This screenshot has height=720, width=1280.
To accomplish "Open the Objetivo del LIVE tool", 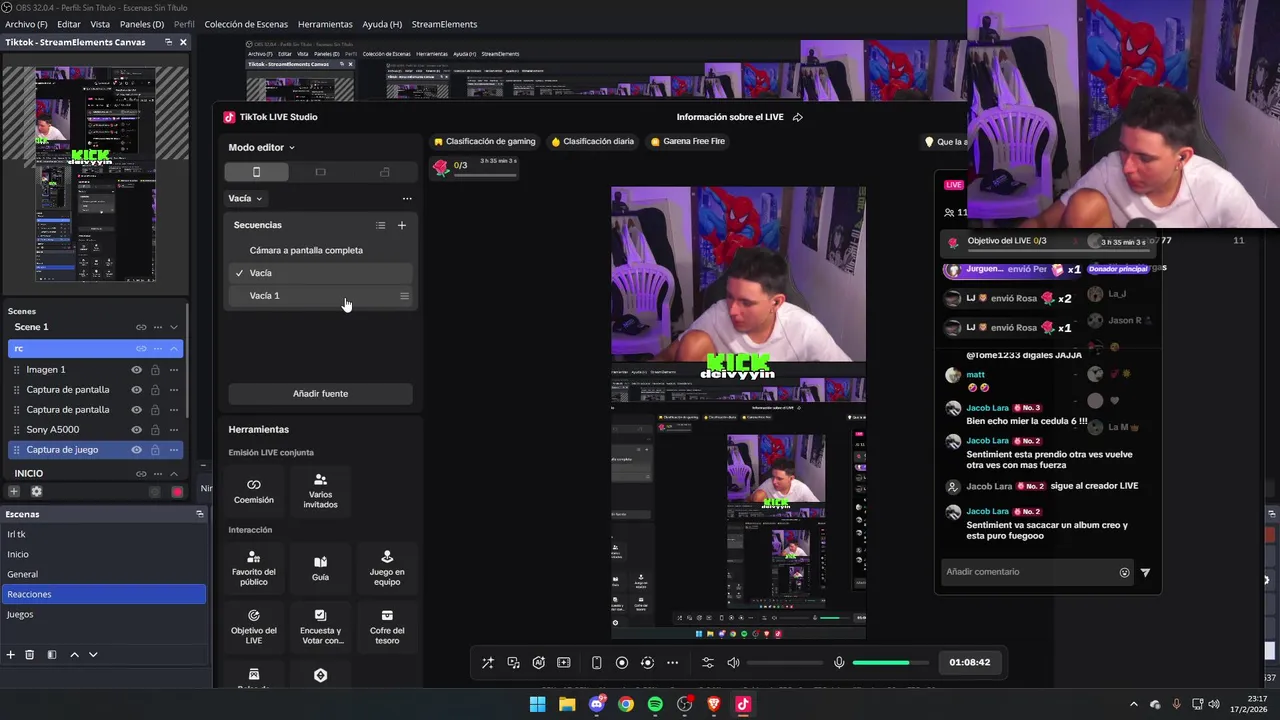I will click(254, 627).
